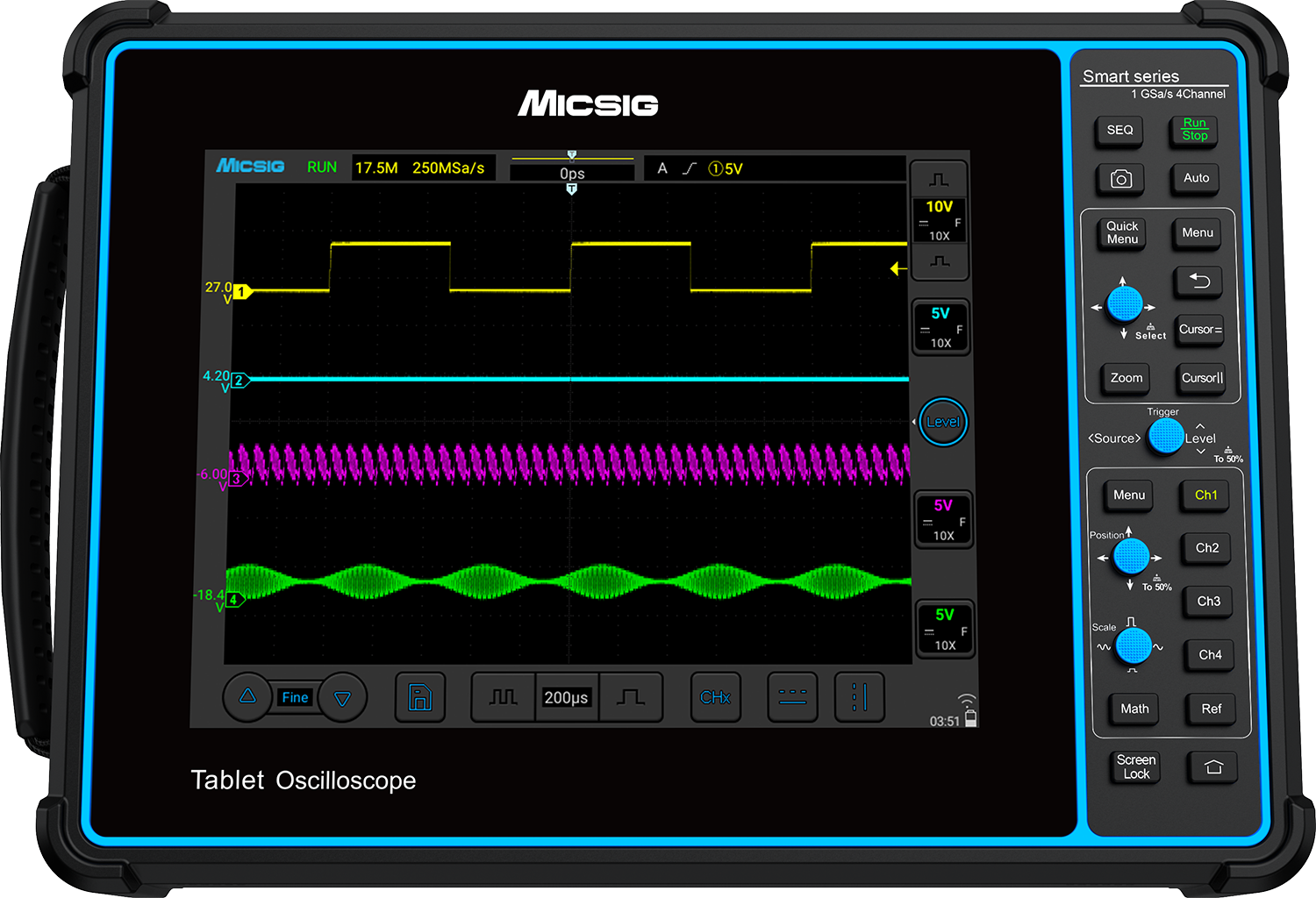
Task: Select the green channel 4 ground marker
Action: tap(235, 600)
